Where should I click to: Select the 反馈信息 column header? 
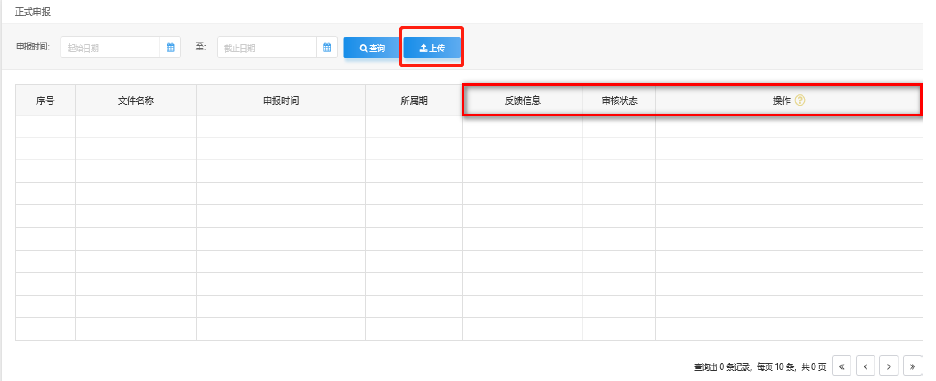click(522, 100)
